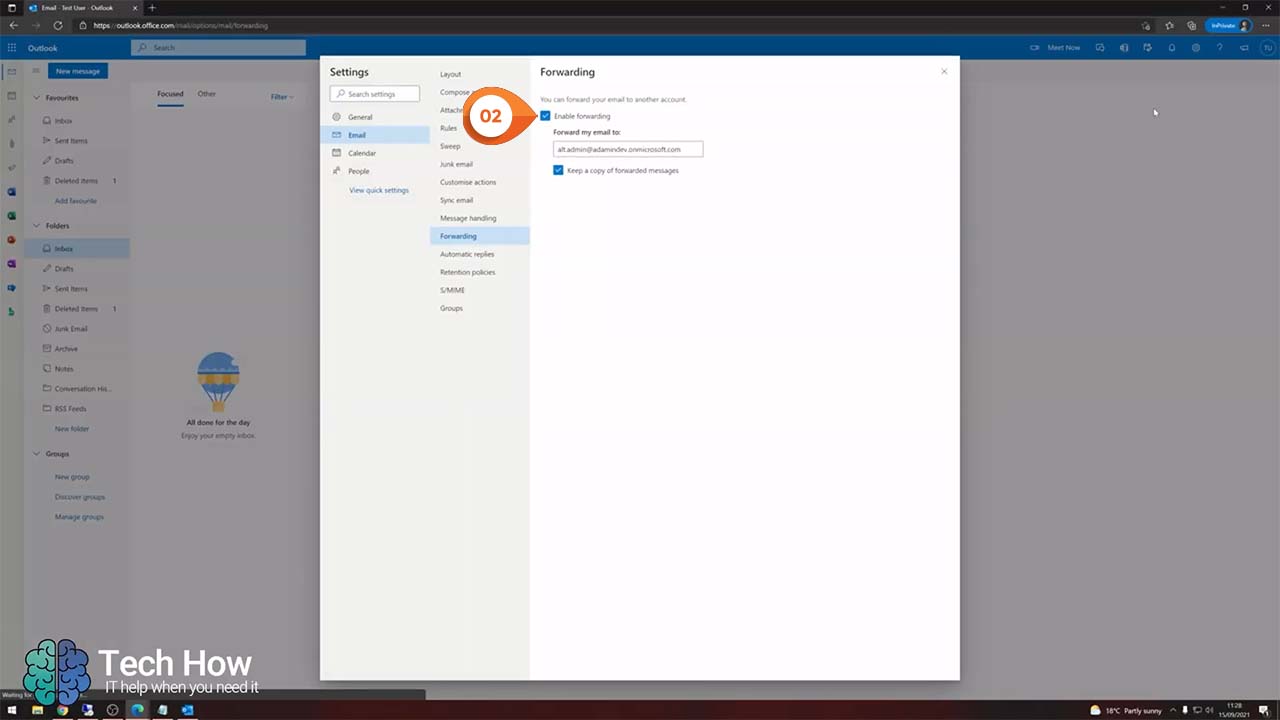Select General settings category
The image size is (1280, 720).
(x=375, y=117)
